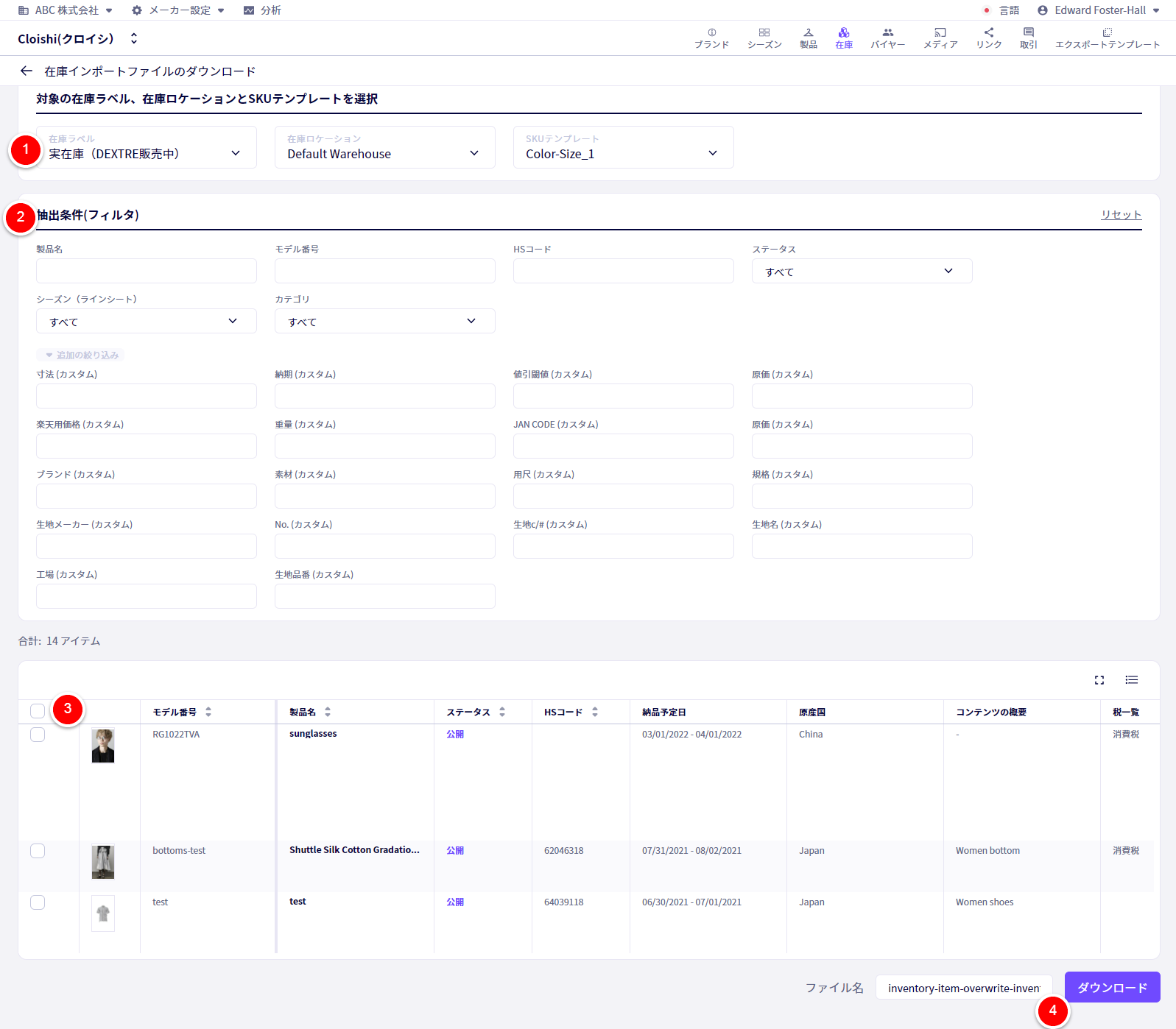Open the Shuttle Silk Cotton Gradatio... product name

pyautogui.click(x=354, y=849)
